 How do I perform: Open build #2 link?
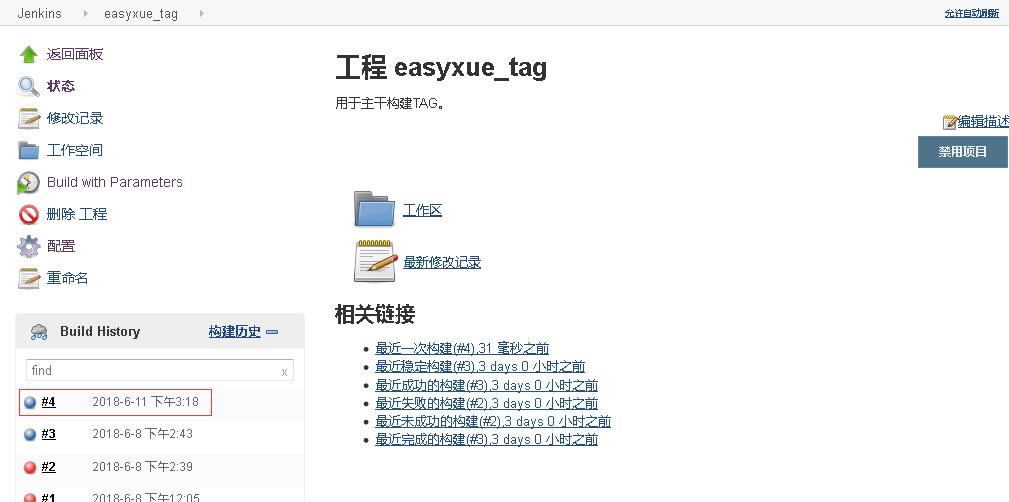tap(48, 467)
